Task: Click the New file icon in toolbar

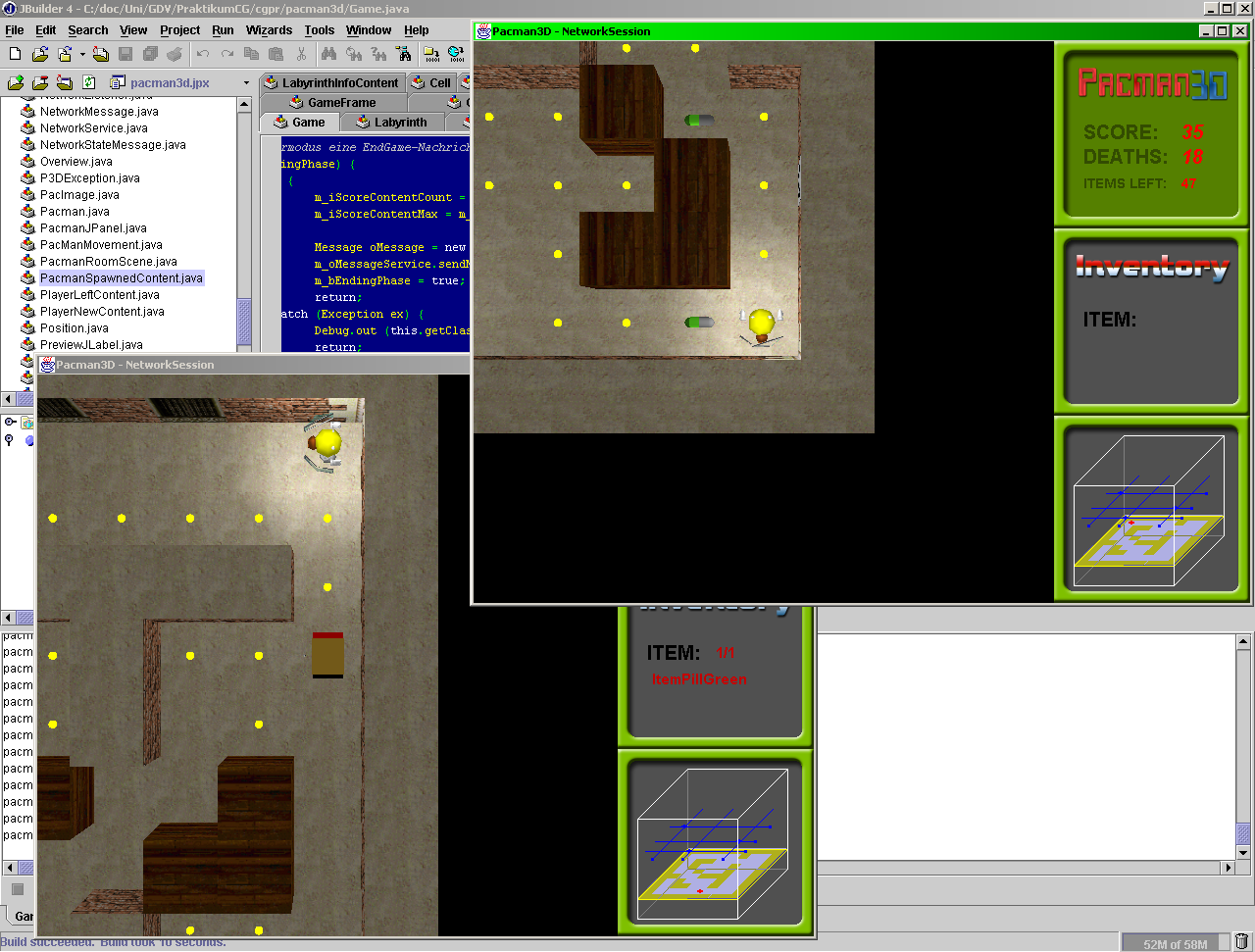Action: pos(15,54)
